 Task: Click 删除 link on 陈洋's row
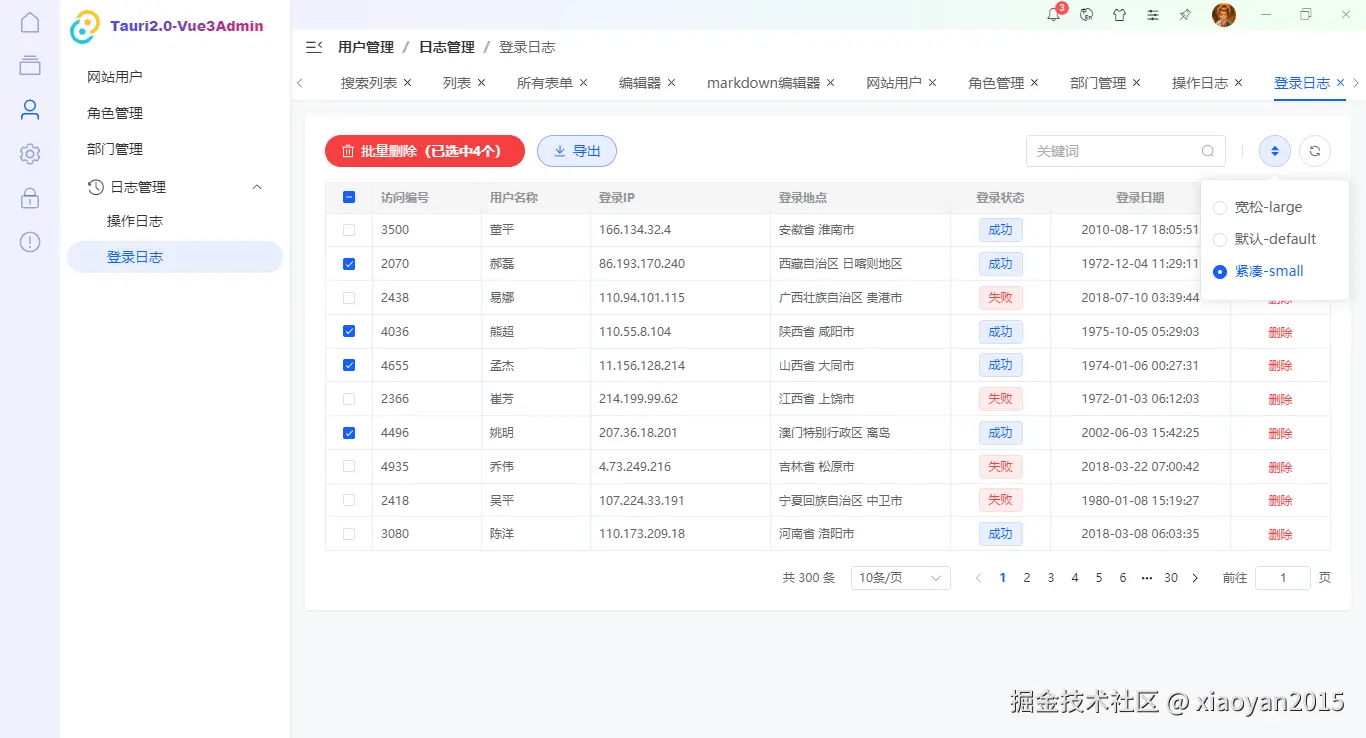pos(1280,533)
